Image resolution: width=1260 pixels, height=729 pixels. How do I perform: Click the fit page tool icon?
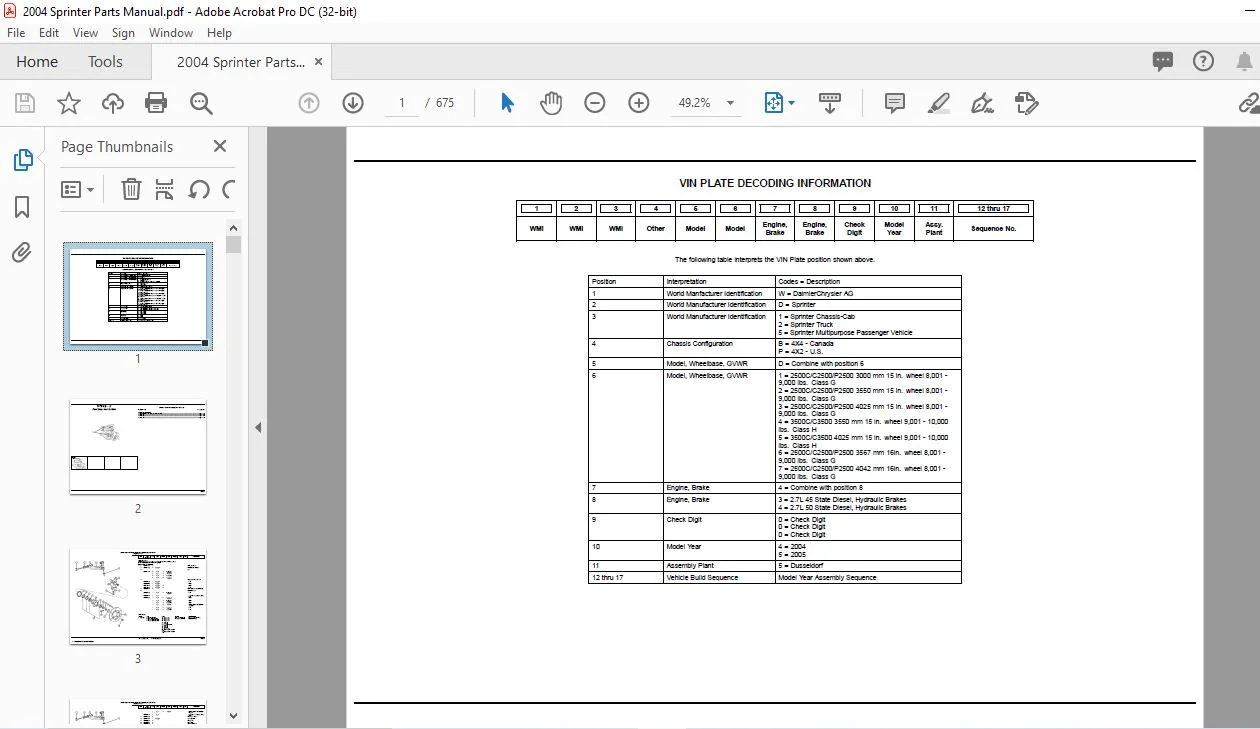(773, 103)
